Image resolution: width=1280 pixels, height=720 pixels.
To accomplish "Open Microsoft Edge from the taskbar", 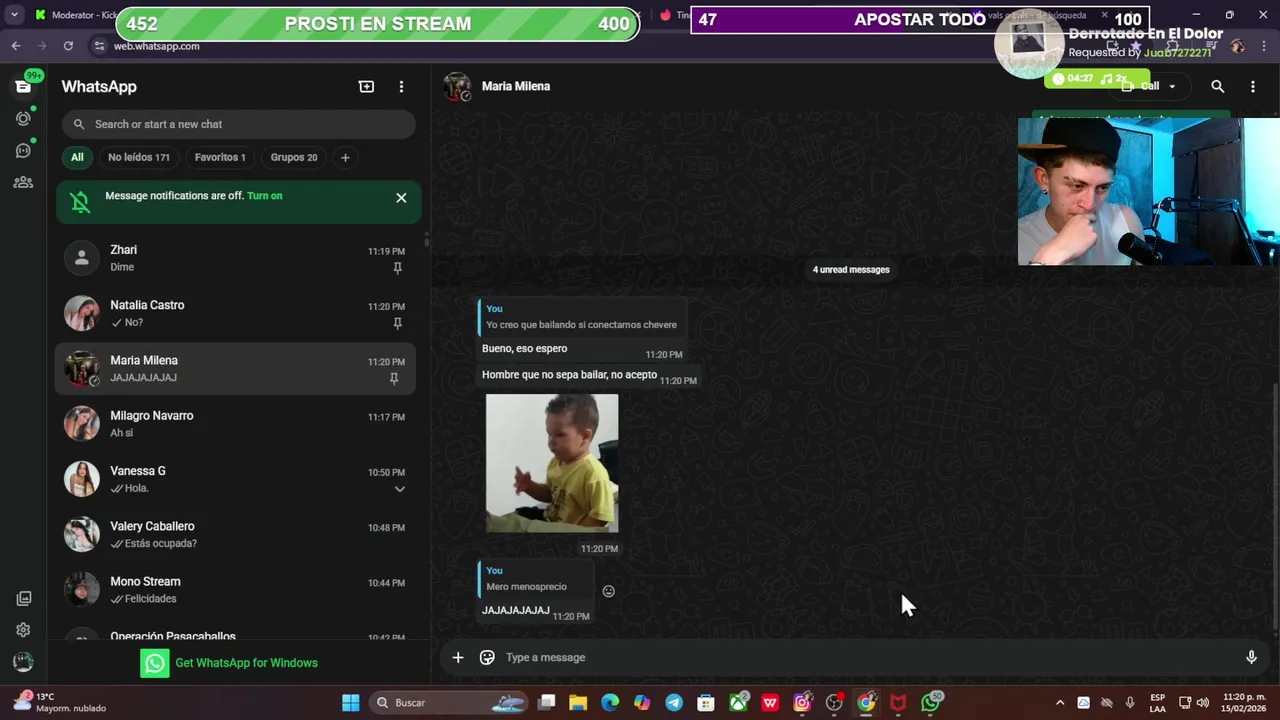I will click(610, 703).
